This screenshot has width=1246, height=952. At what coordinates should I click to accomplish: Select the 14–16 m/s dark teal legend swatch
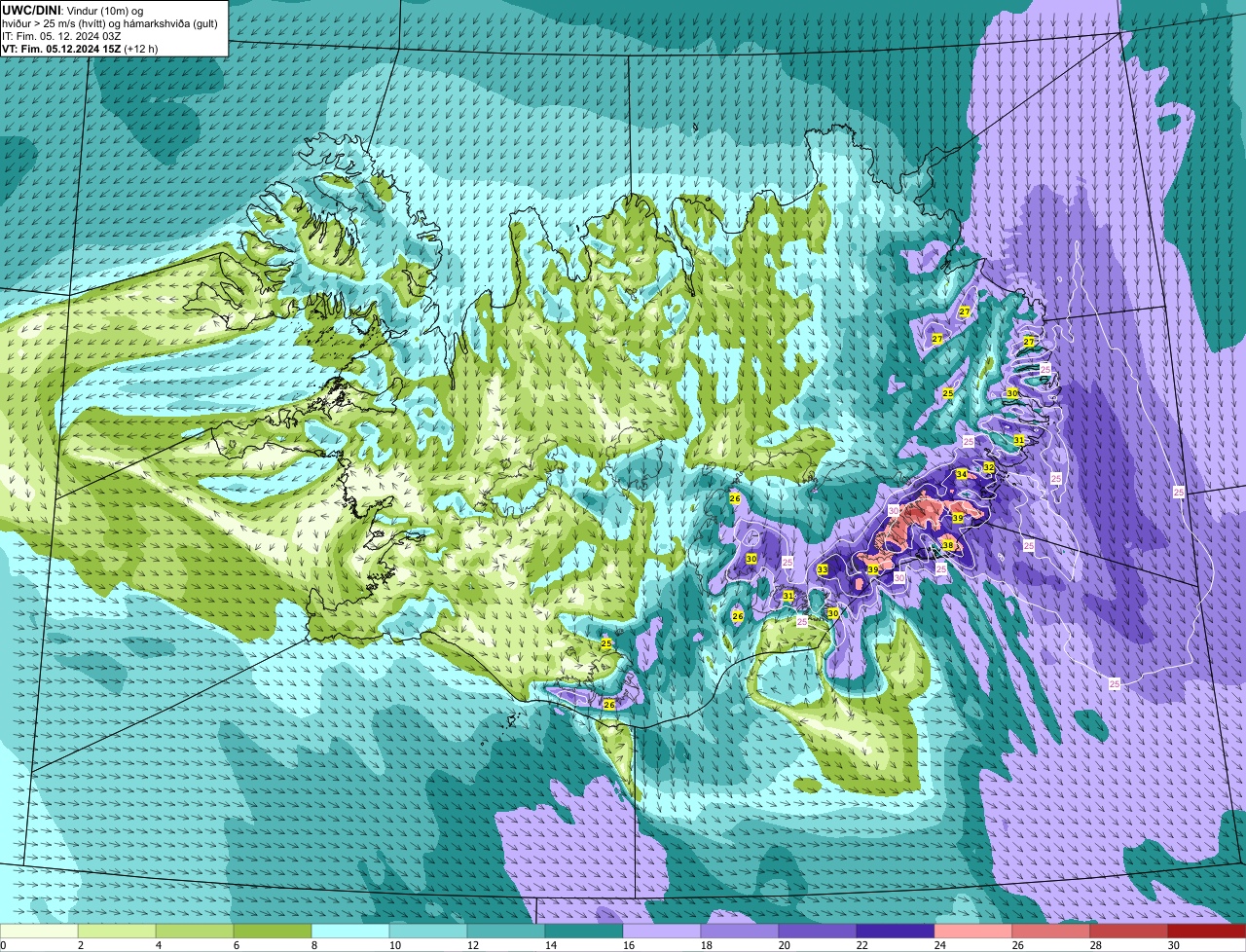tap(584, 931)
